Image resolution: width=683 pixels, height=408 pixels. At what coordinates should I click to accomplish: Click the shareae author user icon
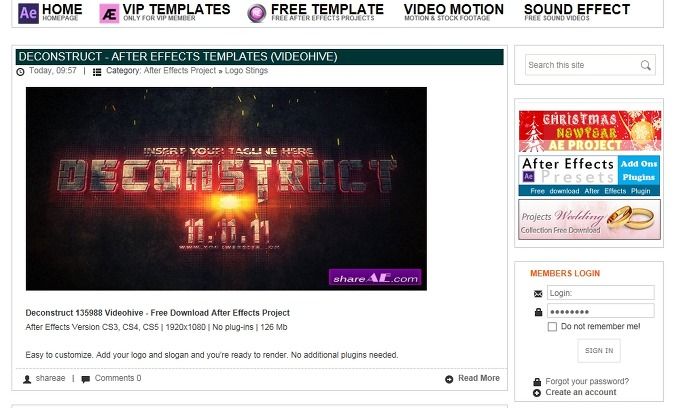[x=27, y=379]
